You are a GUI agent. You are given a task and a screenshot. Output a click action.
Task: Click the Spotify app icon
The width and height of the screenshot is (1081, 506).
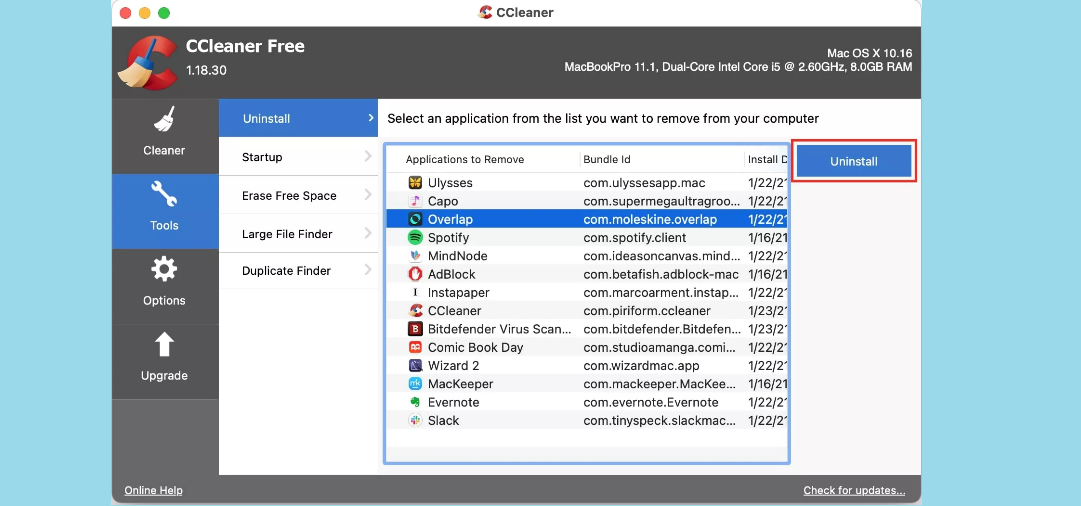coord(415,238)
